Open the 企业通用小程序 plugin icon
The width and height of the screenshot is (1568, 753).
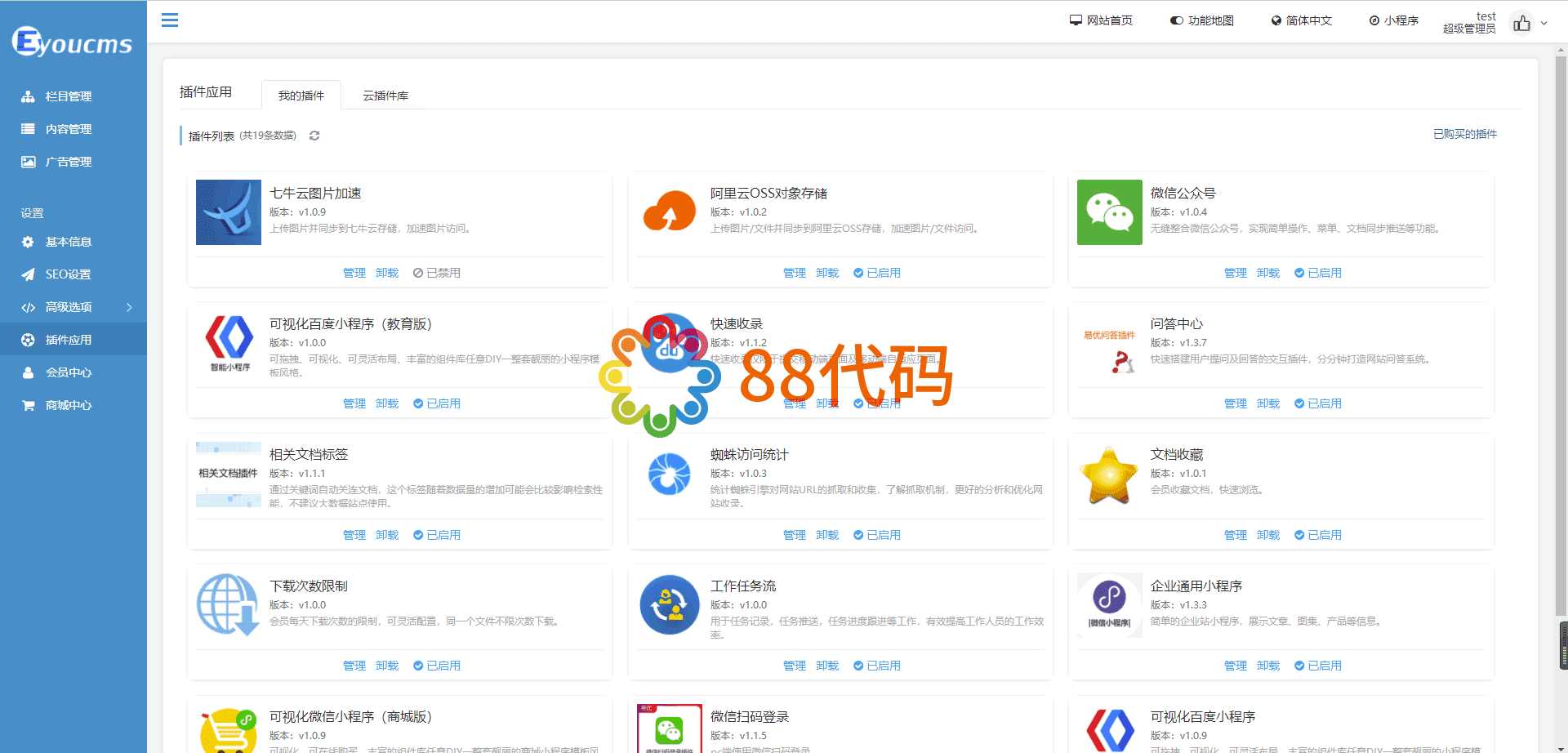[1110, 605]
